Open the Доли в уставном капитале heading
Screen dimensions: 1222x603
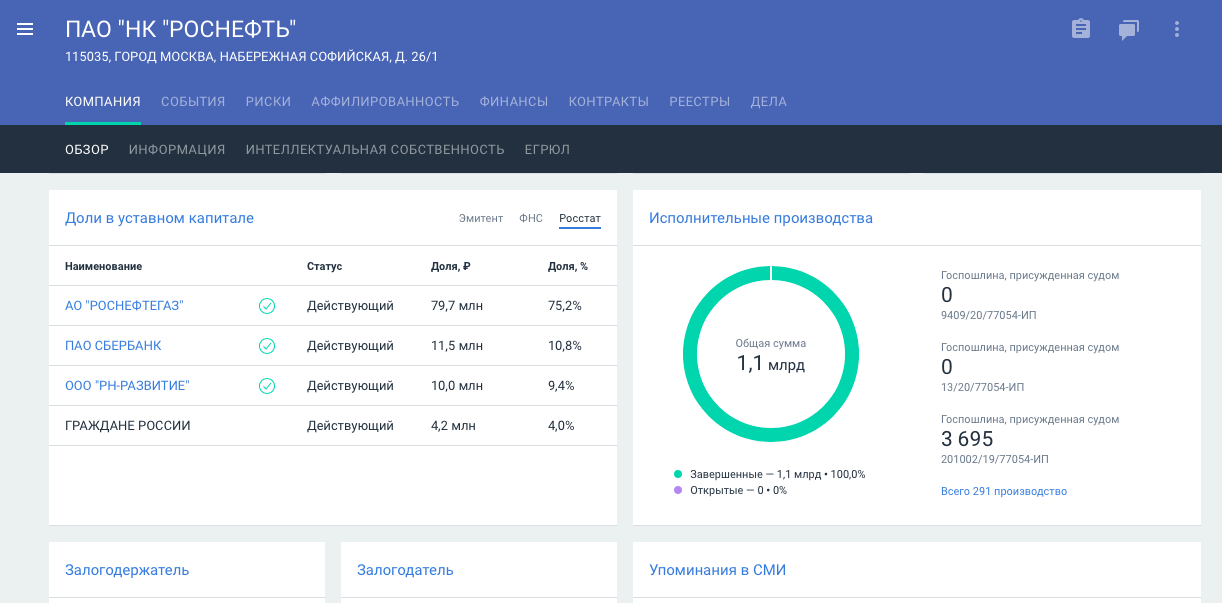click(x=159, y=218)
